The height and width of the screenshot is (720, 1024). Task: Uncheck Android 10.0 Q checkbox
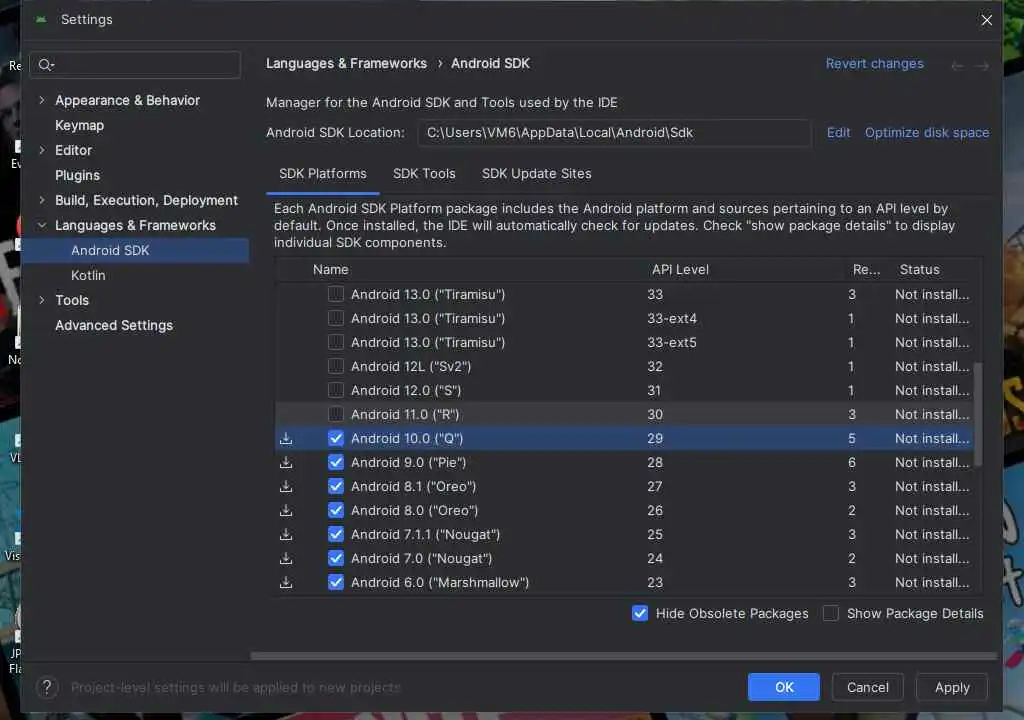(336, 438)
